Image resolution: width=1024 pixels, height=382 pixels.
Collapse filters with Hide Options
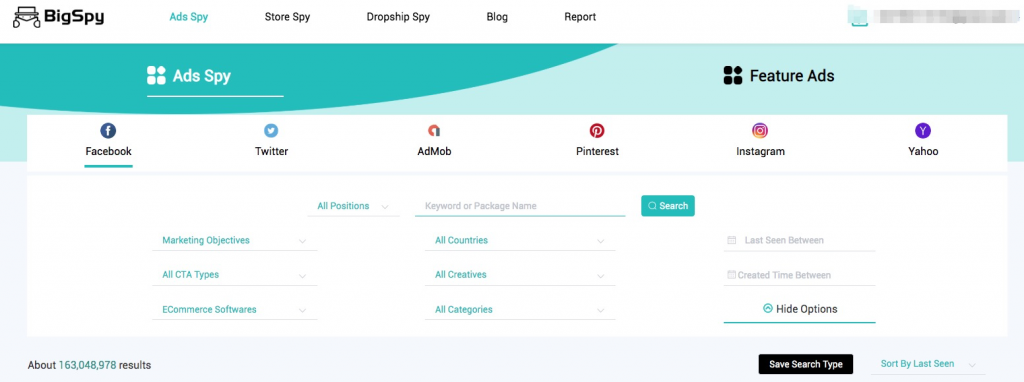[x=799, y=310]
